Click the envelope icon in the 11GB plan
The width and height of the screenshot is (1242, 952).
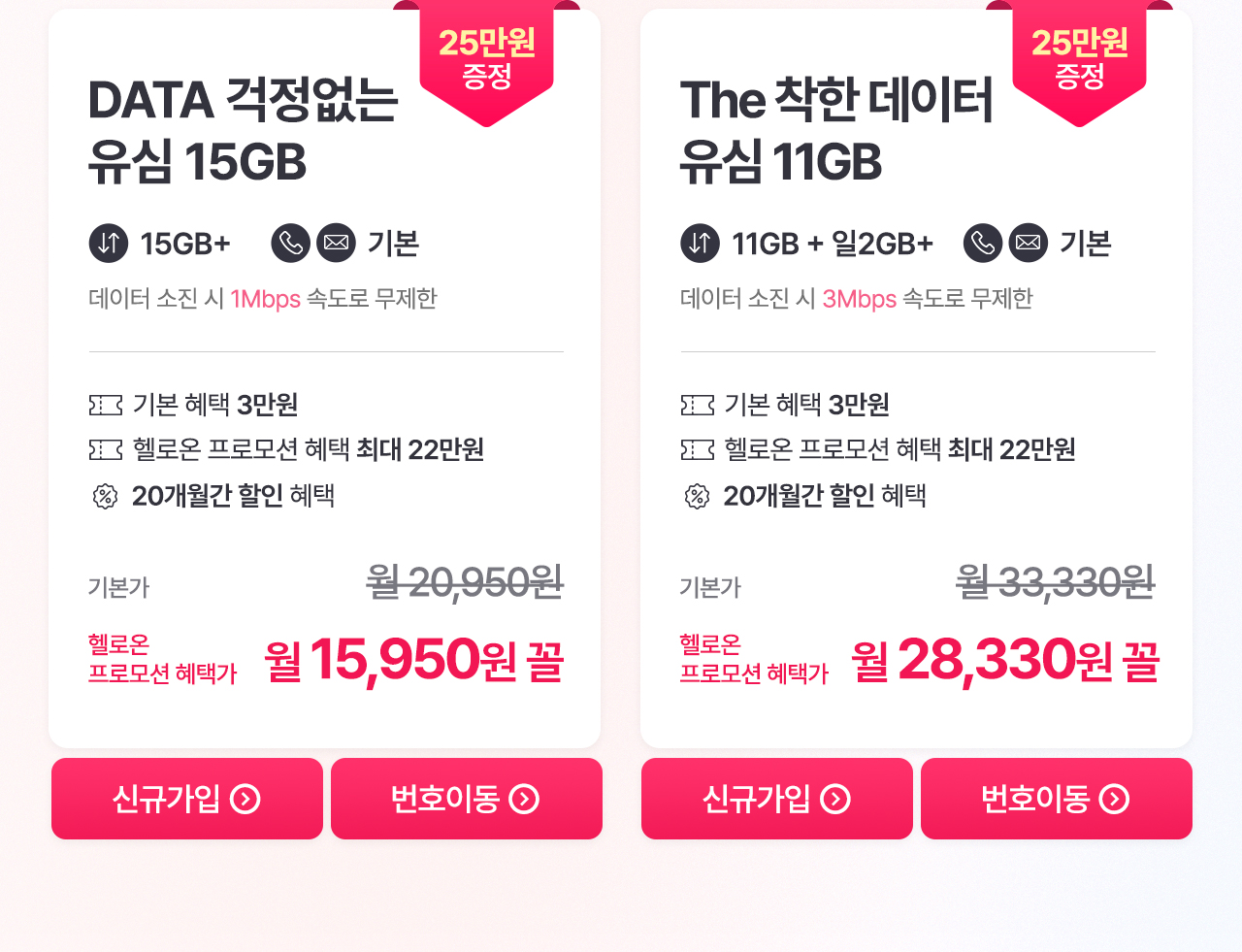1029,243
